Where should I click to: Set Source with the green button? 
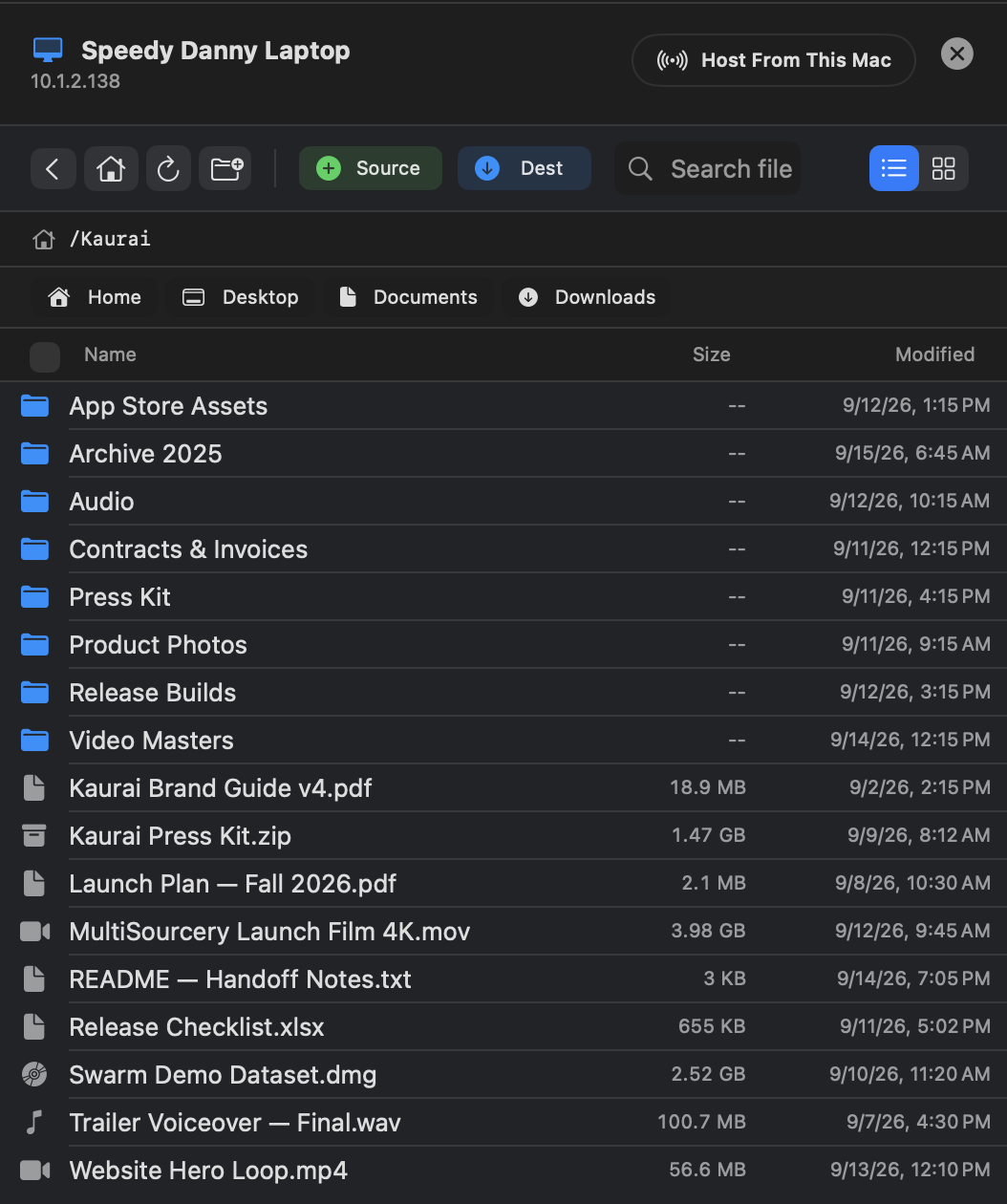click(x=371, y=168)
